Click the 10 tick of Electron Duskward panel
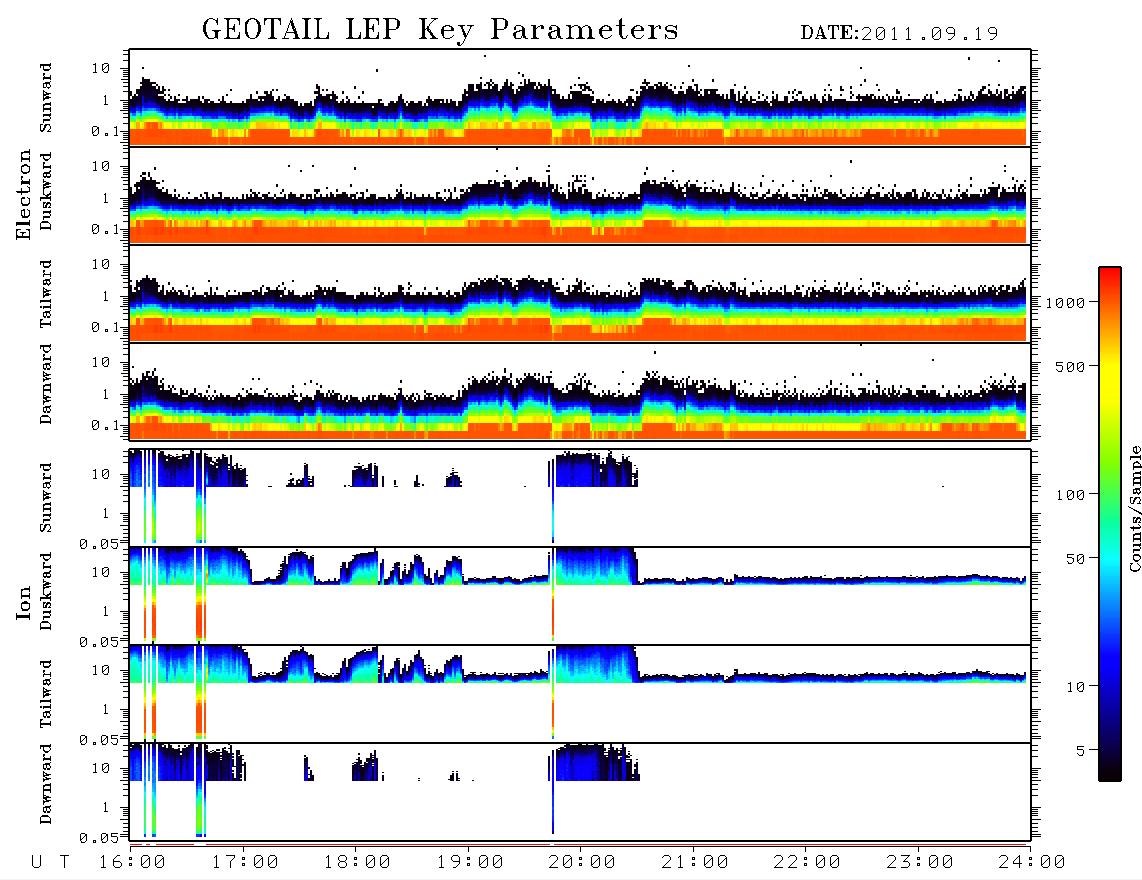The height and width of the screenshot is (880, 1142). tap(101, 166)
